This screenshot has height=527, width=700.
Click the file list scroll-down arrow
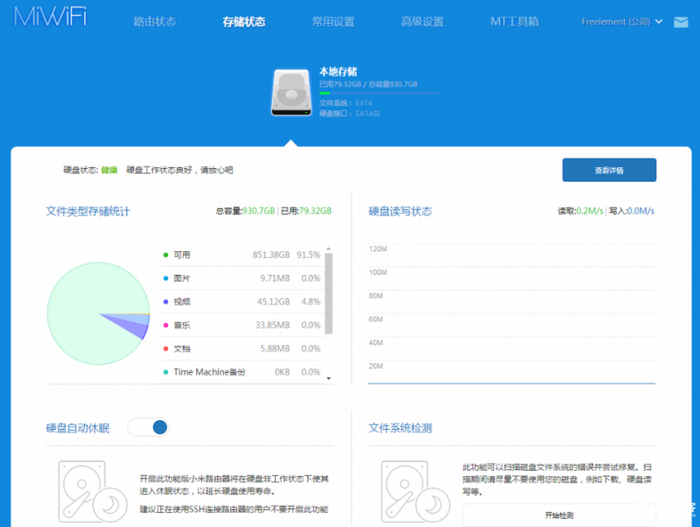328,378
